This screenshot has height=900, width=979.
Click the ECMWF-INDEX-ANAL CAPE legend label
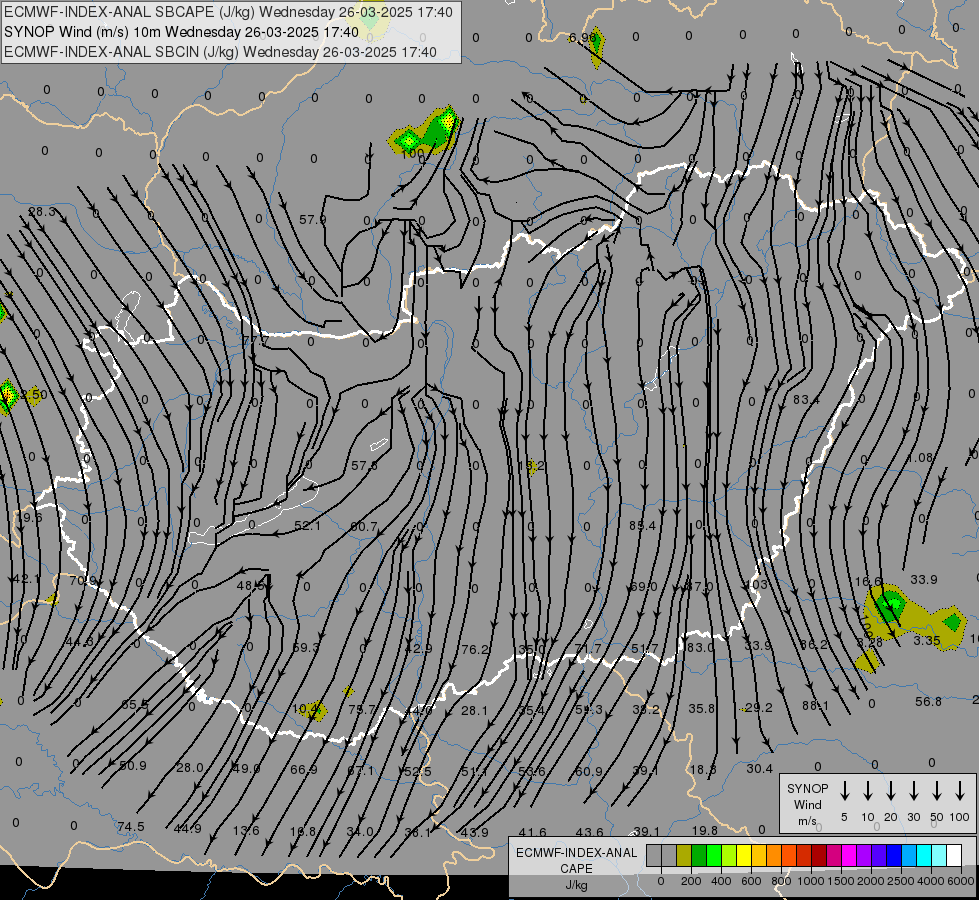576,868
